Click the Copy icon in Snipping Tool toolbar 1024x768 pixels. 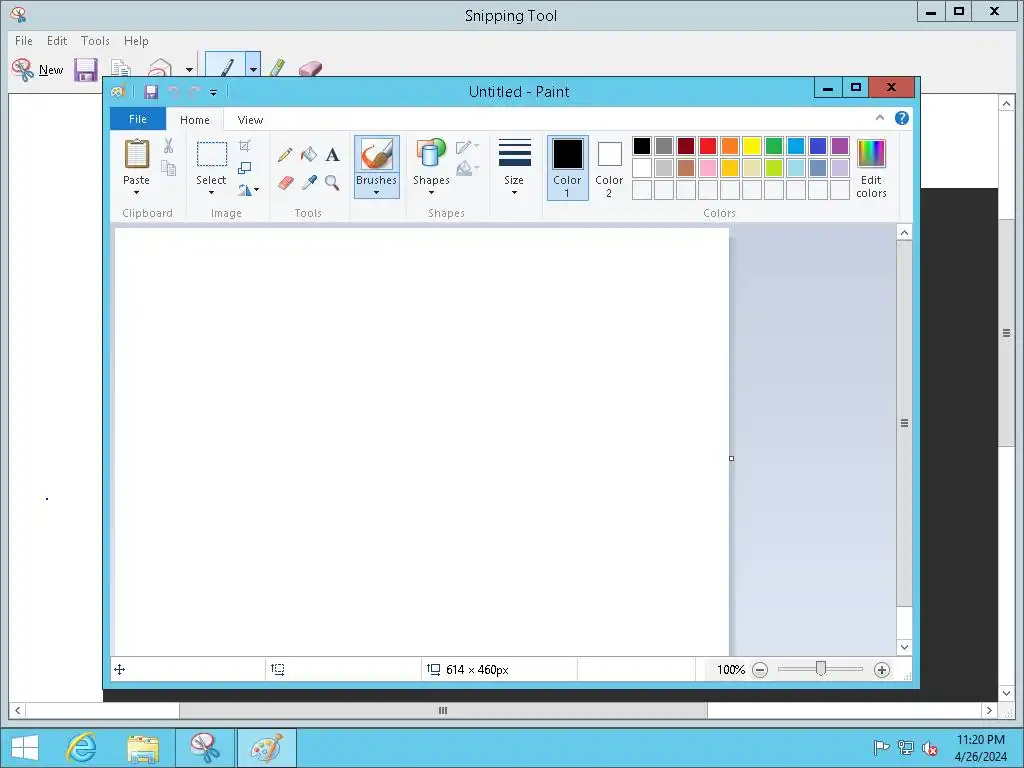pos(121,69)
